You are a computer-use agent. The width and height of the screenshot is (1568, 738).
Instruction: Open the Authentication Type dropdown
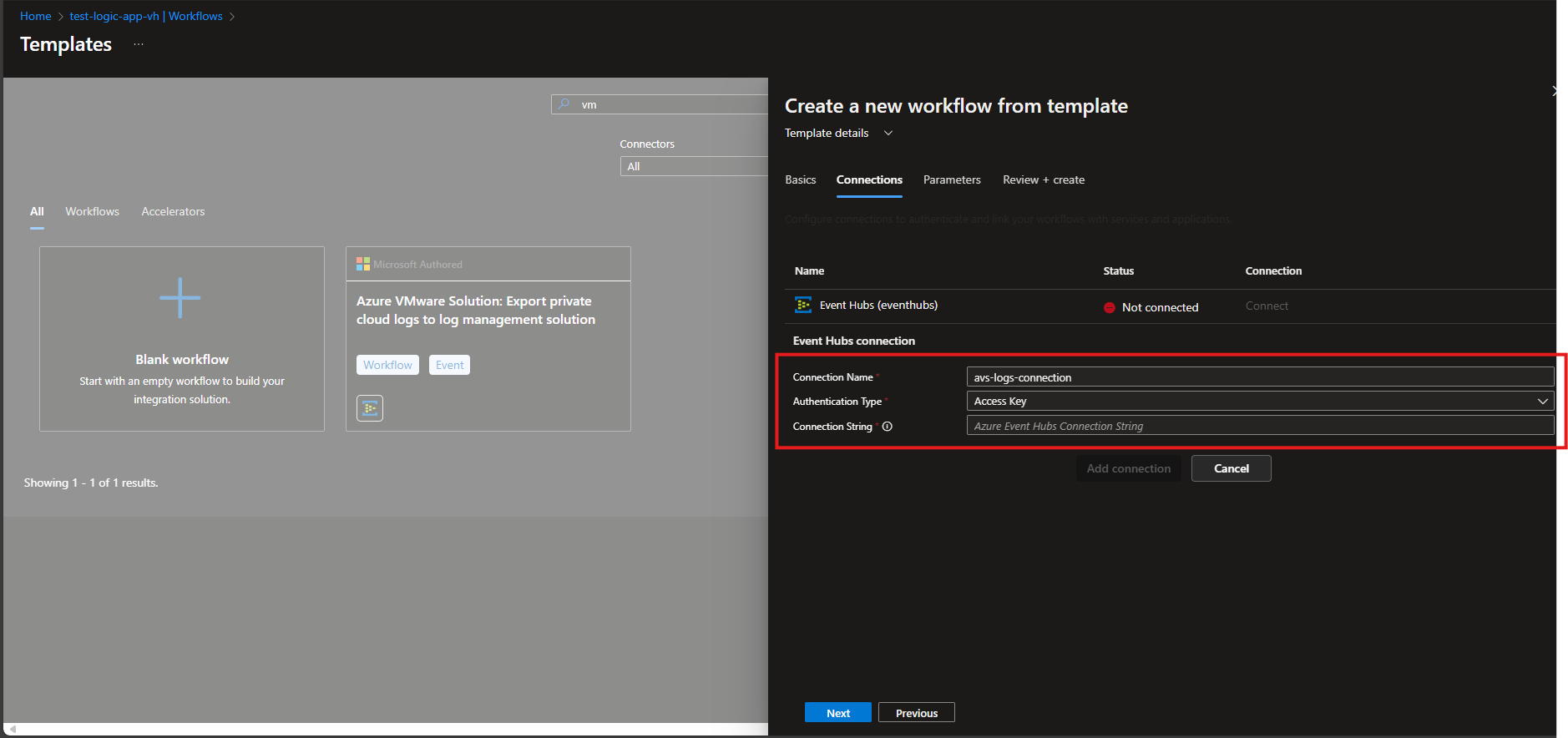(1259, 402)
